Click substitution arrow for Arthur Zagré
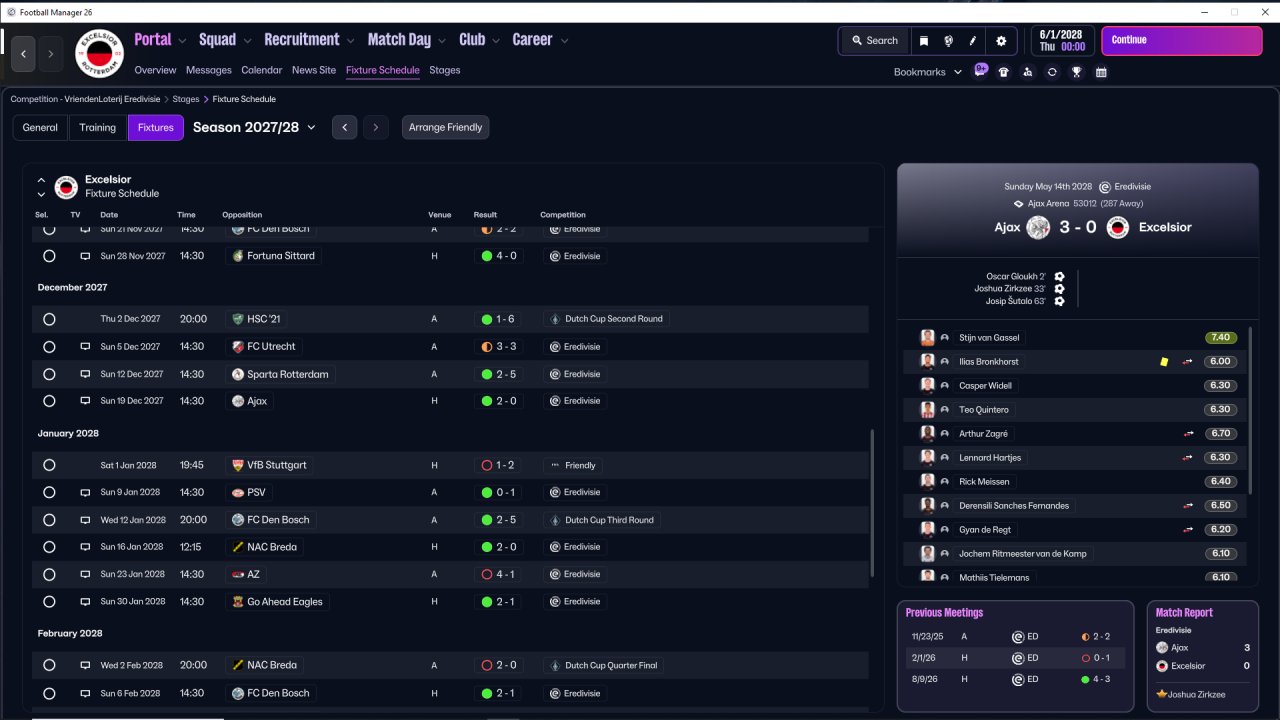 click(x=1189, y=434)
